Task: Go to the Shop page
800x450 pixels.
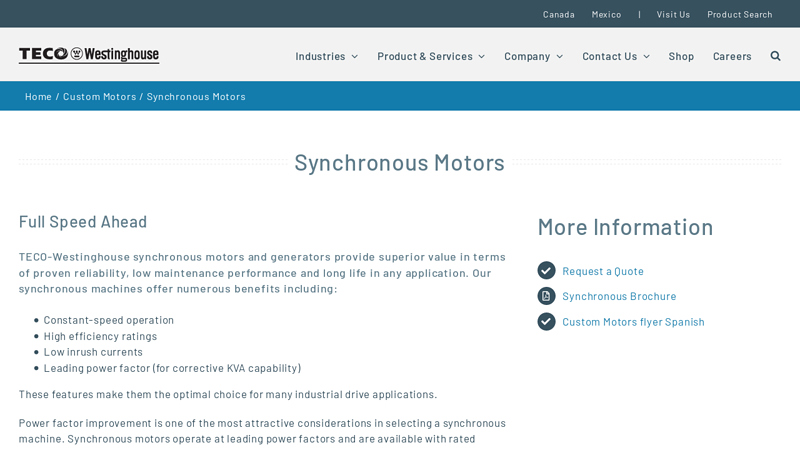Action: [x=681, y=56]
